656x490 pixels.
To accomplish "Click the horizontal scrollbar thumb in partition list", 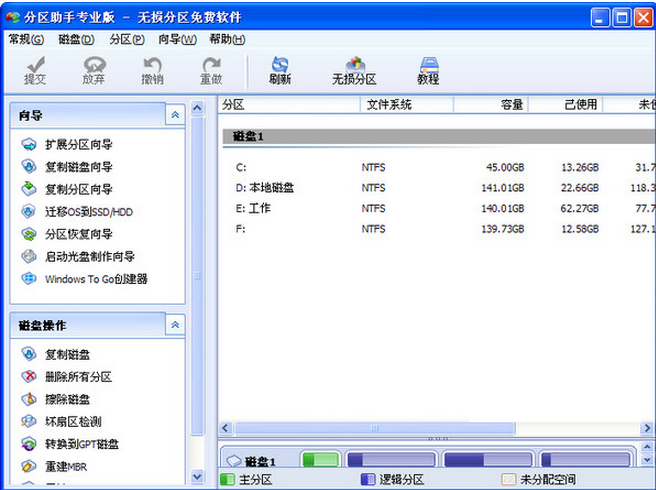I will click(375, 428).
